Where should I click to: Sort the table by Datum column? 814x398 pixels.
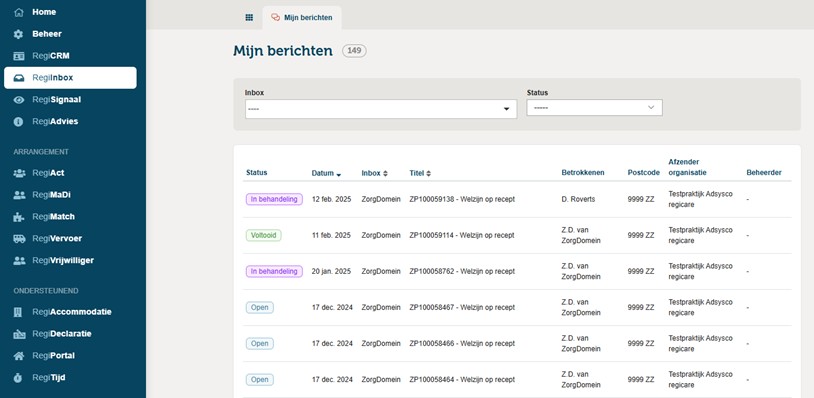click(326, 173)
